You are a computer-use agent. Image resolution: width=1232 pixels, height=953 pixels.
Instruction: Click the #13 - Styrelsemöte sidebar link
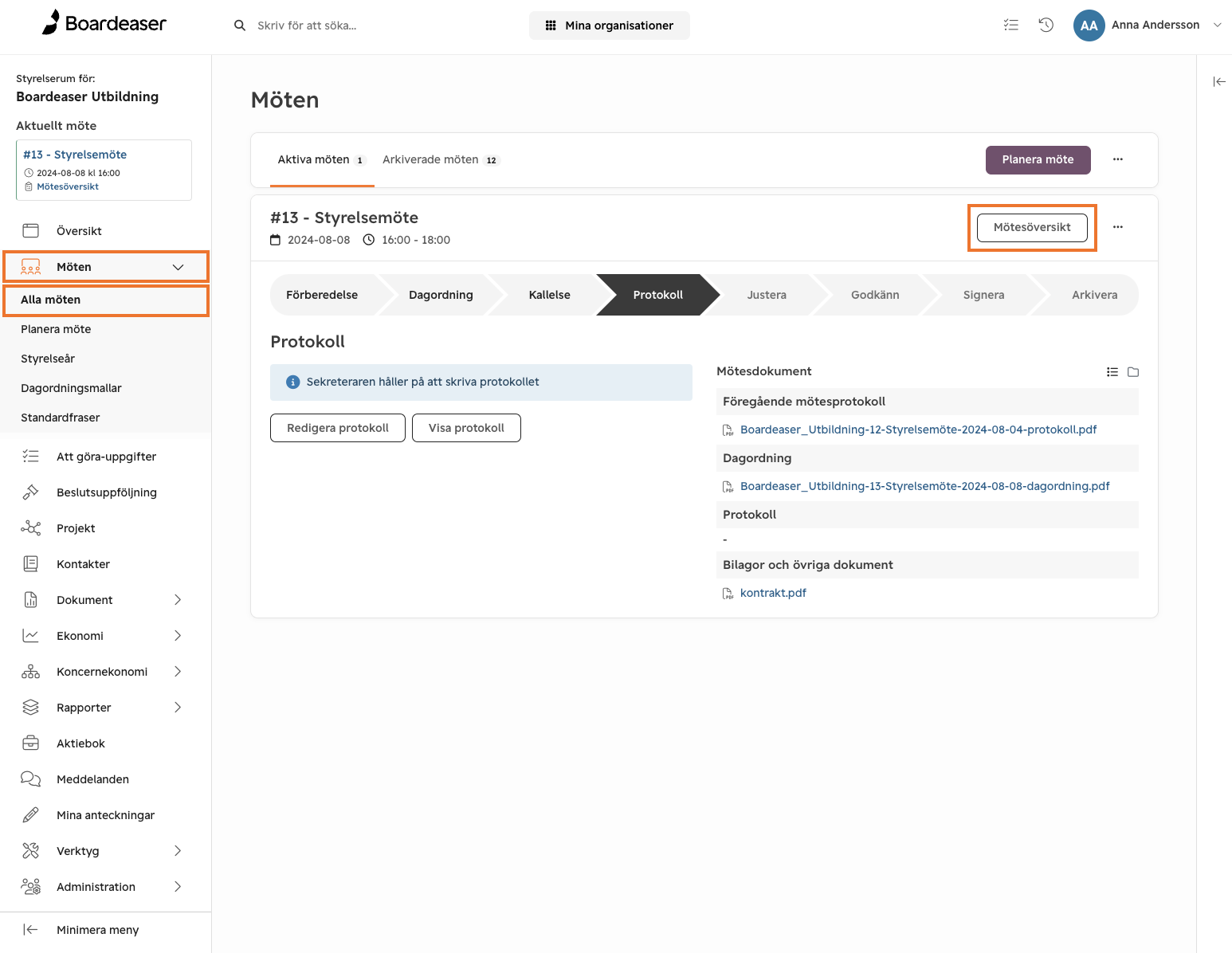pyautogui.click(x=75, y=155)
